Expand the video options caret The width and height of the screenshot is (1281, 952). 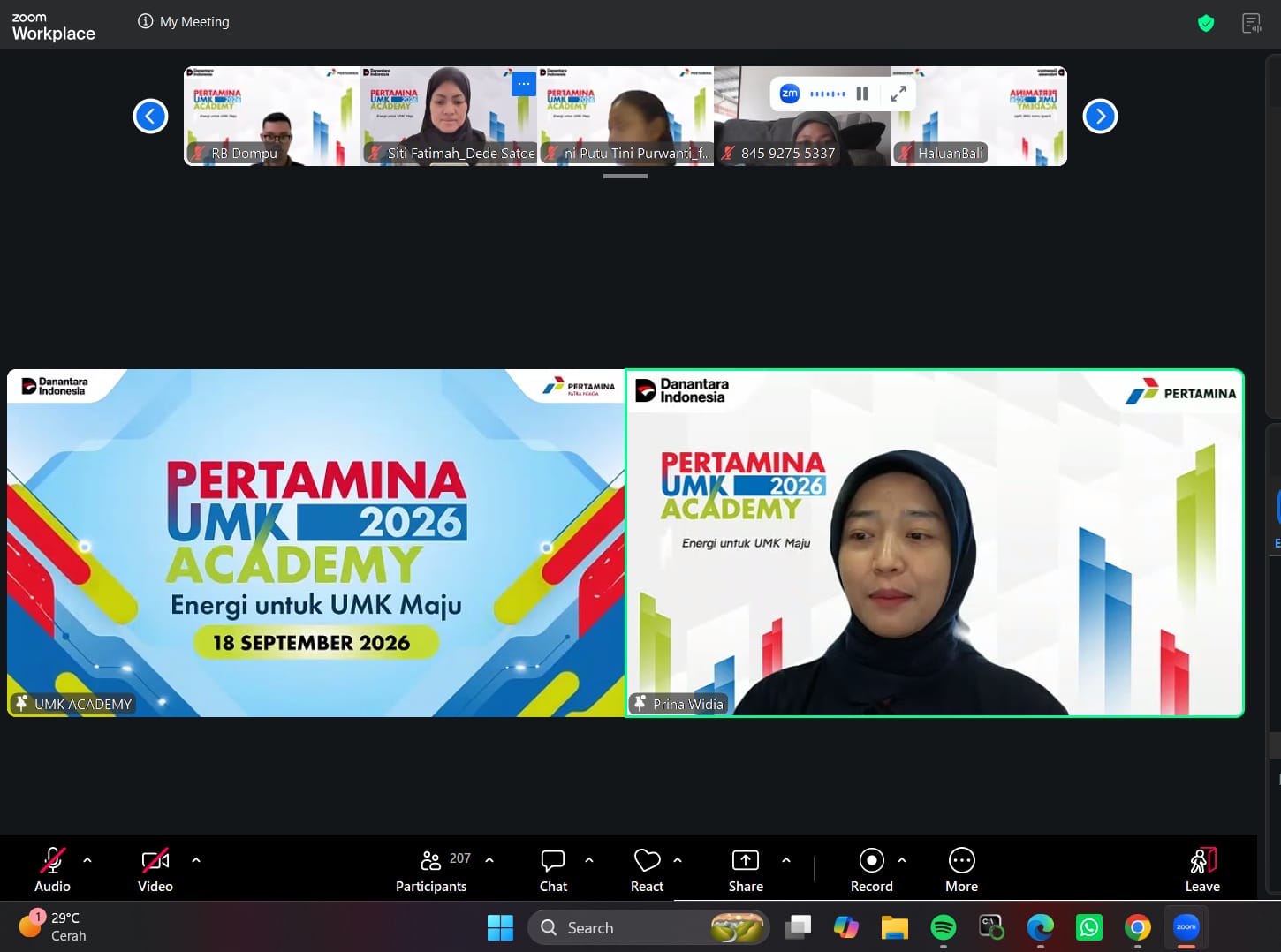click(x=196, y=859)
